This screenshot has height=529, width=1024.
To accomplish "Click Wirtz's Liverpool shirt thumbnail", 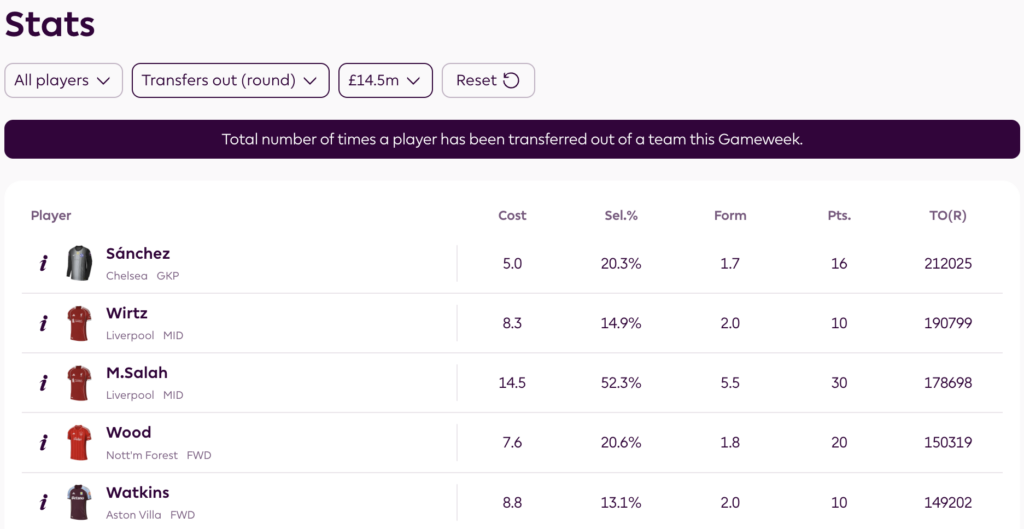I will 79,324.
